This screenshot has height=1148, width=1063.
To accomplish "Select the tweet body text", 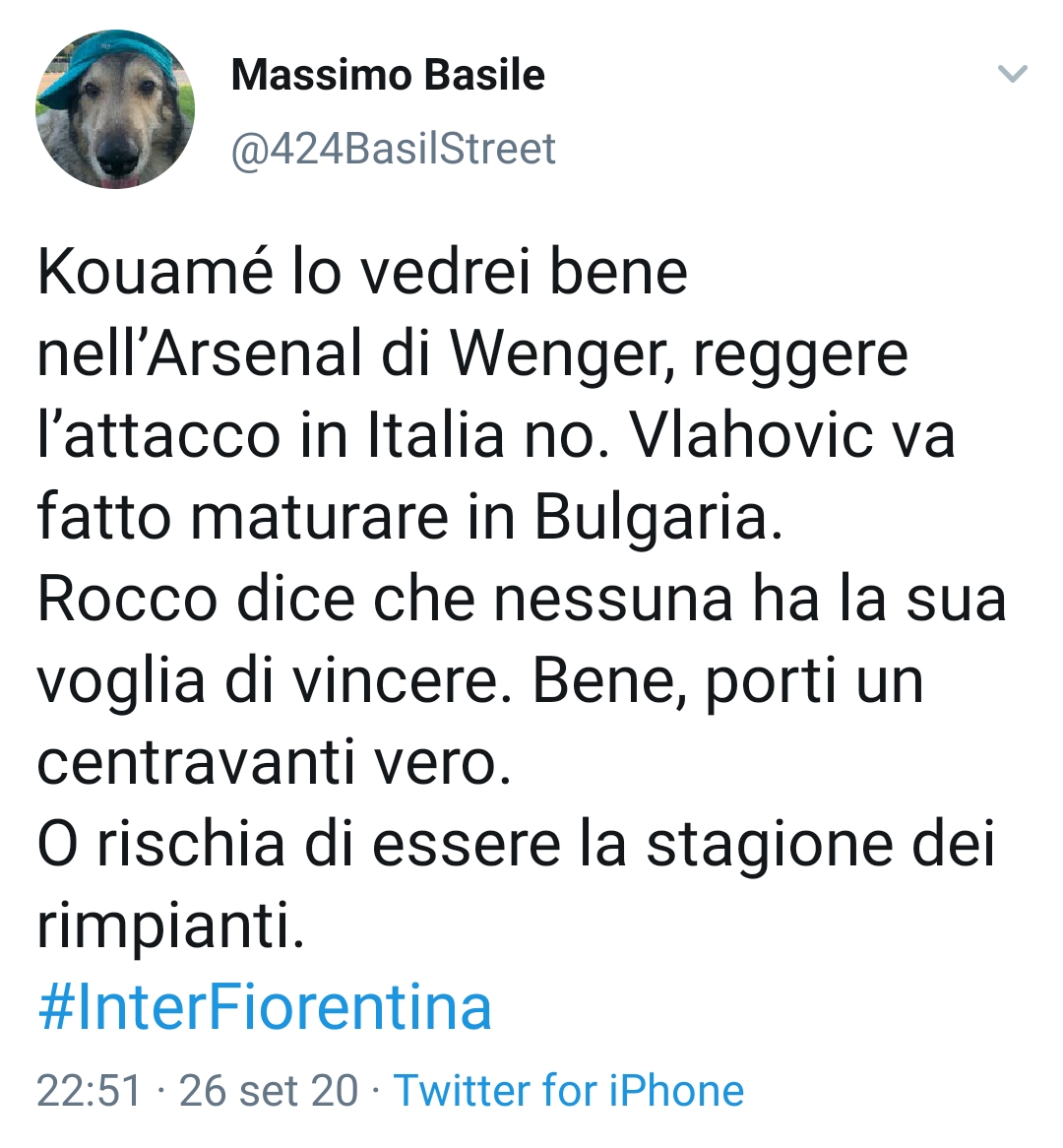I will coord(492,591).
